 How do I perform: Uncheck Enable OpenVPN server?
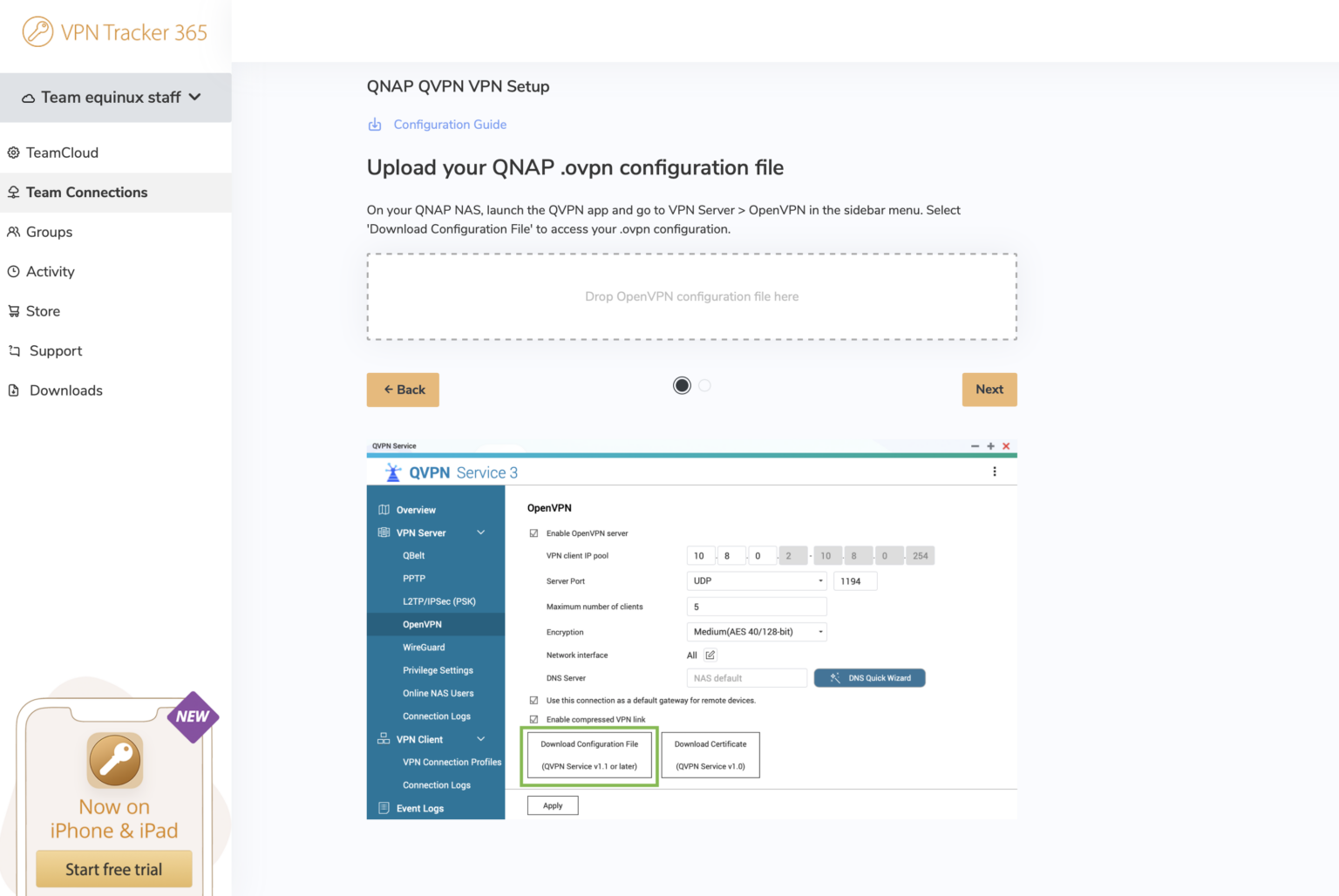pos(533,533)
